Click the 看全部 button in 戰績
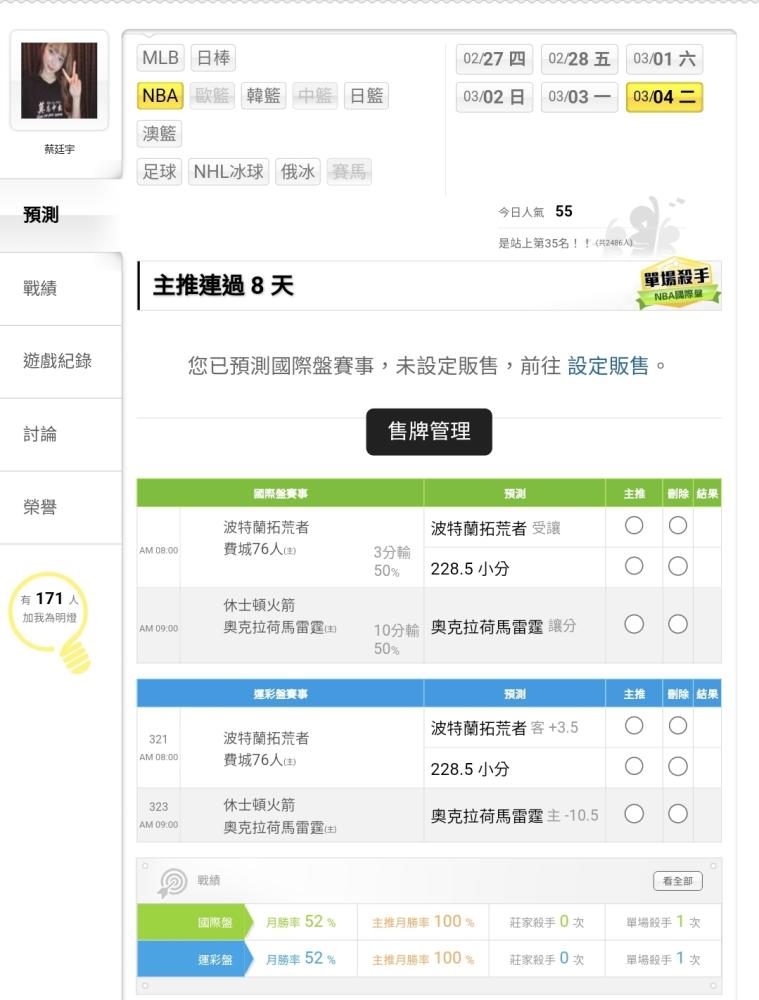 (678, 881)
